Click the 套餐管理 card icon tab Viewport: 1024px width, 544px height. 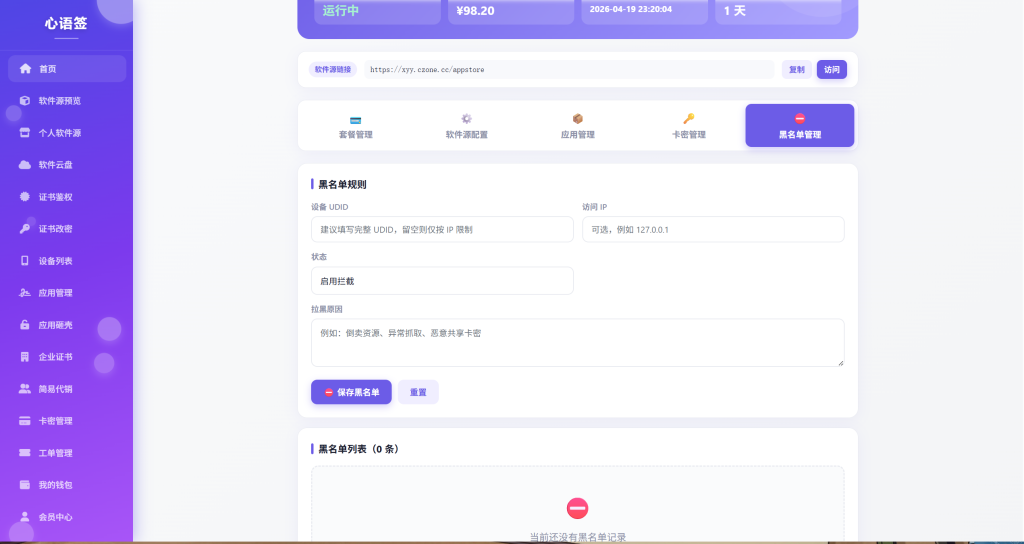pos(355,120)
